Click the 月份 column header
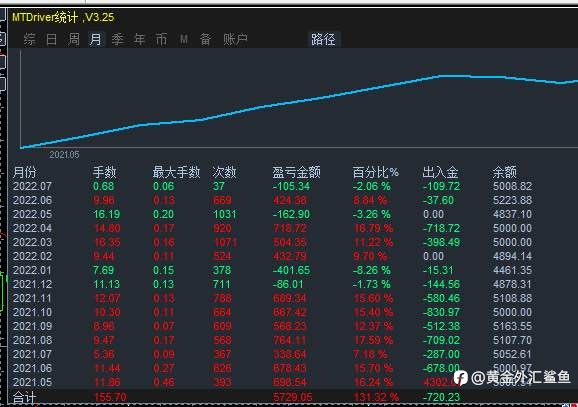This screenshot has width=578, height=407. (x=24, y=172)
